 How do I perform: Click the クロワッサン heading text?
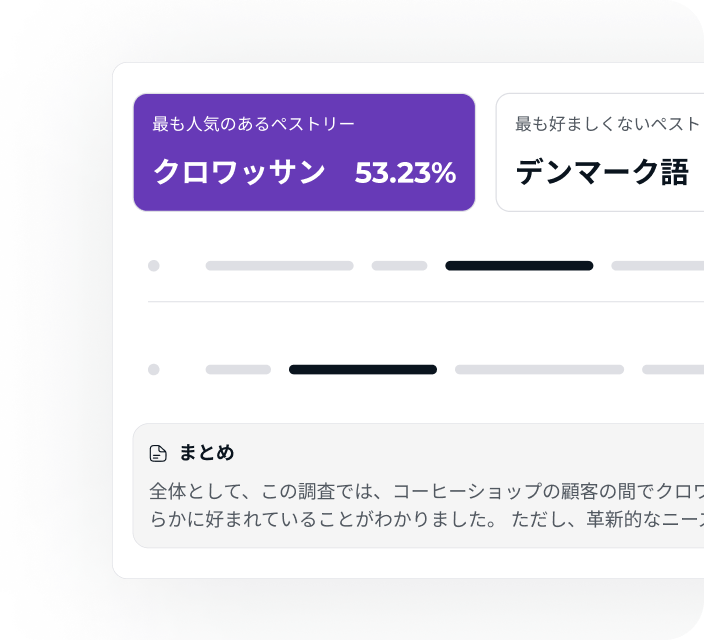click(x=239, y=172)
